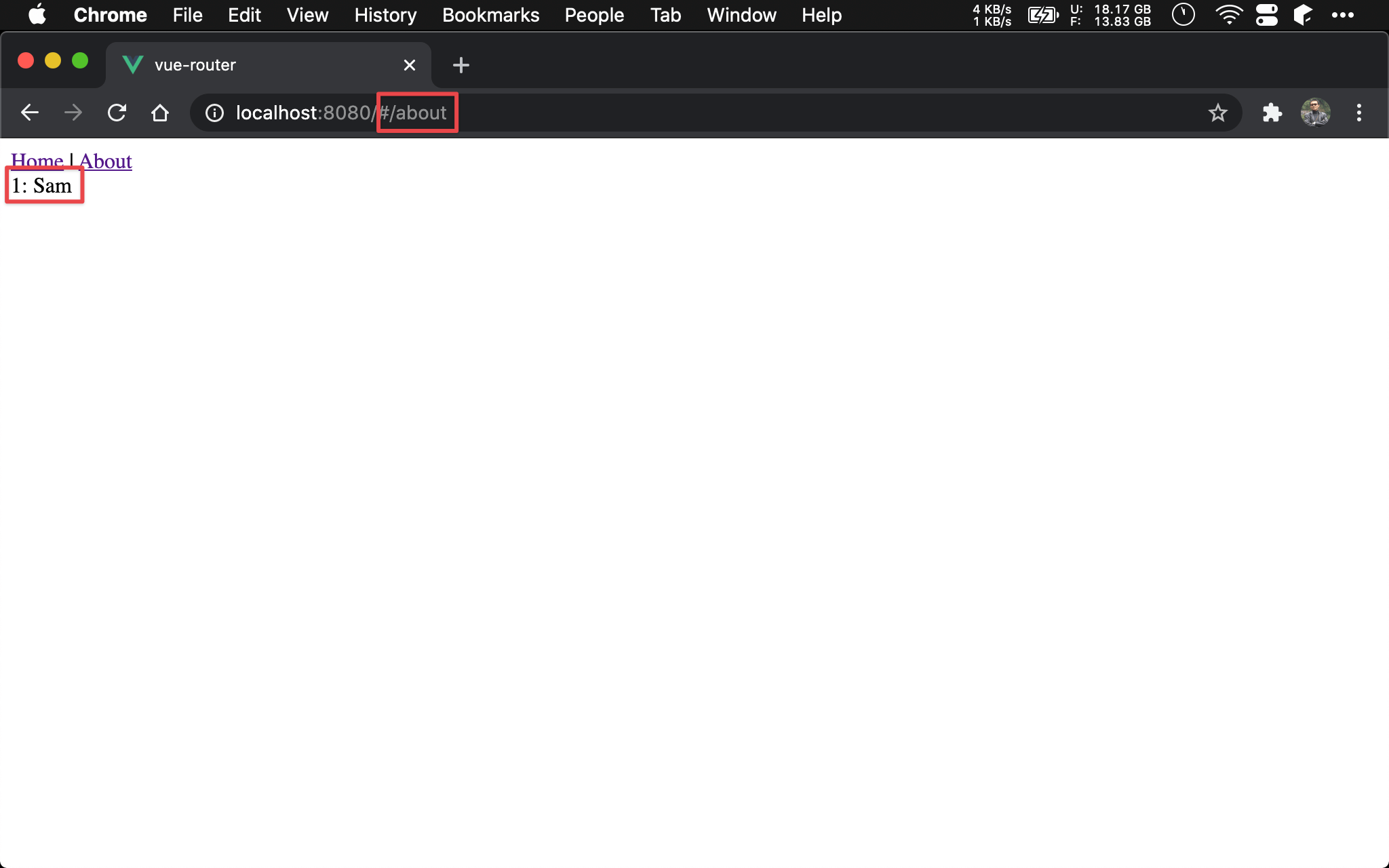Click the extensions puzzle piece icon
The width and height of the screenshot is (1389, 868).
coord(1270,113)
